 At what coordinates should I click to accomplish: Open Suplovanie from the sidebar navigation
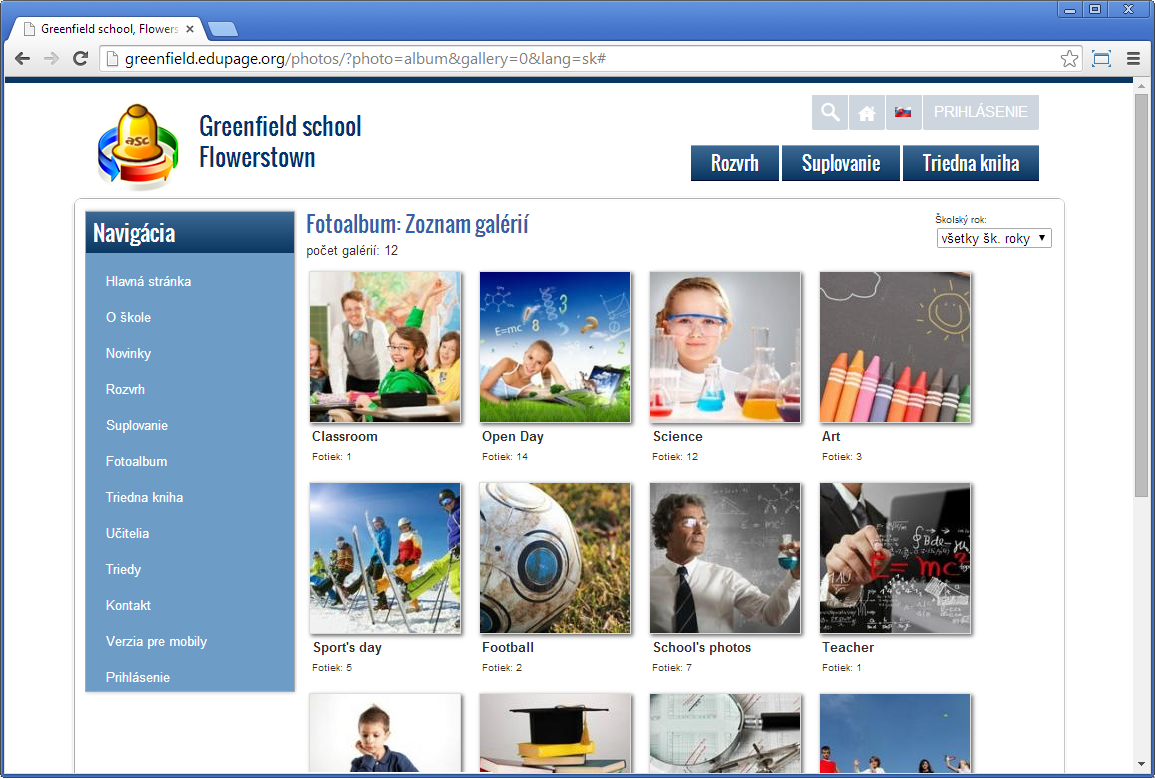click(x=137, y=426)
